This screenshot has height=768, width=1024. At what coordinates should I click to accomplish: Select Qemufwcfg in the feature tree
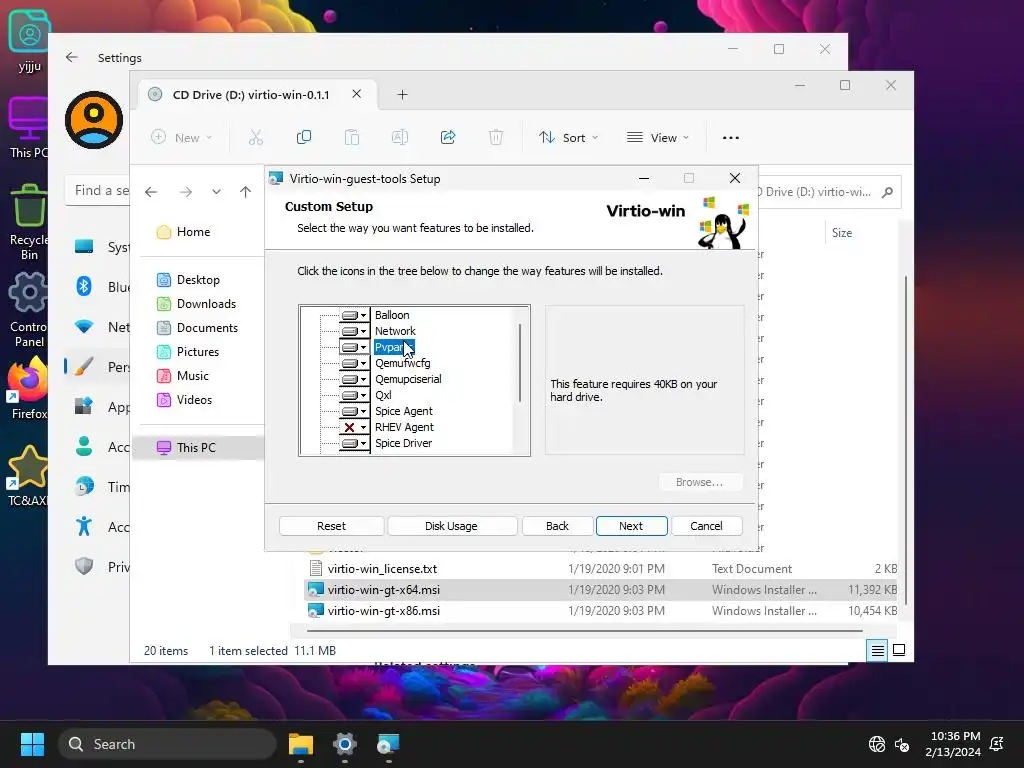[402, 363]
